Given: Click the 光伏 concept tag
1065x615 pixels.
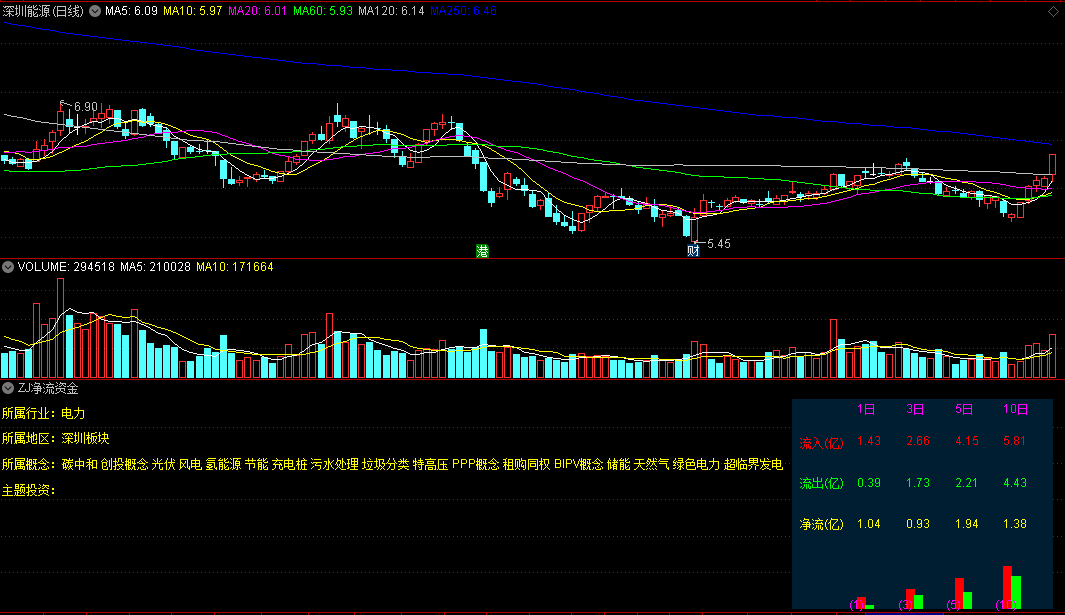Looking at the screenshot, I should point(163,464).
